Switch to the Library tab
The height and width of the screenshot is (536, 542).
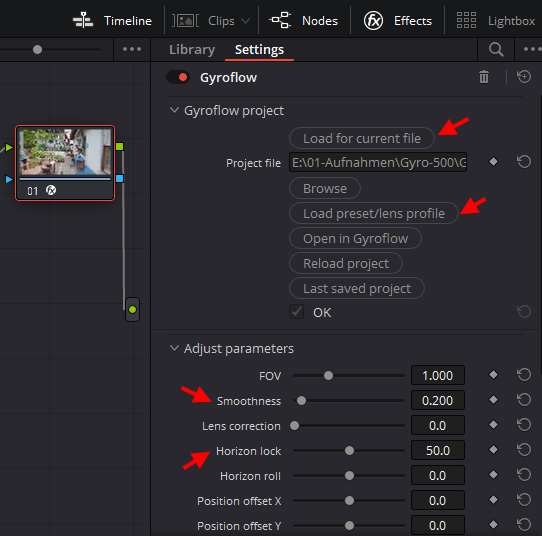click(192, 50)
